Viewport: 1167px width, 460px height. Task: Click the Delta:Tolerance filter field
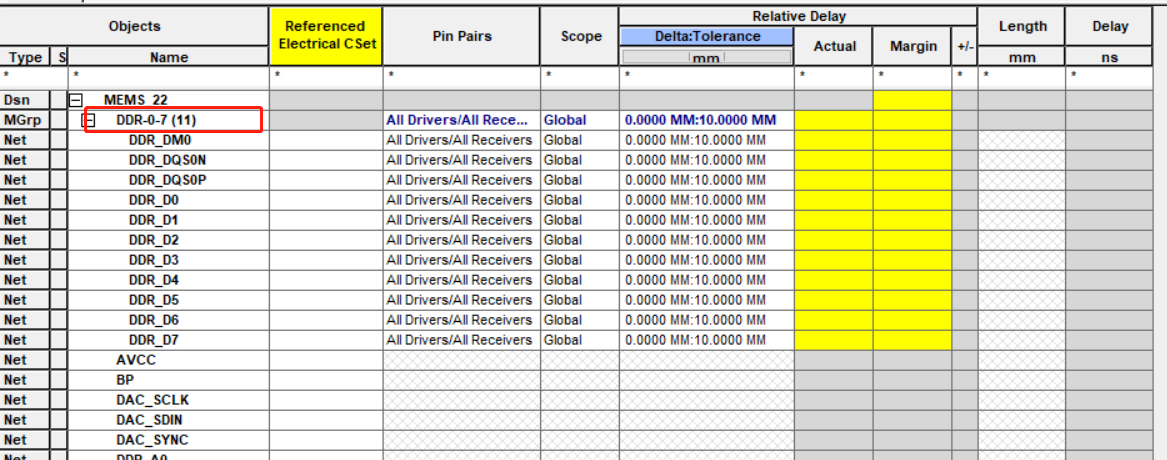707,77
